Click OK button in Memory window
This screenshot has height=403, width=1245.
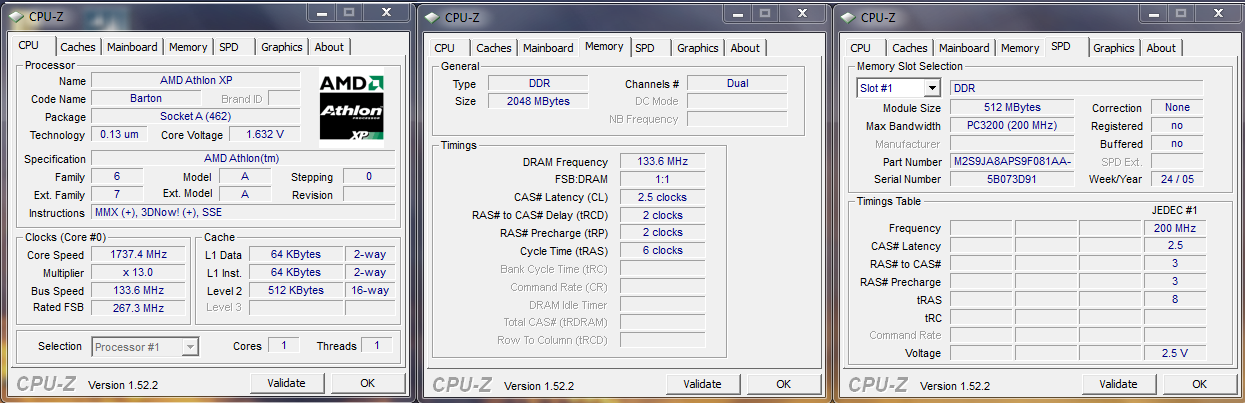(784, 384)
